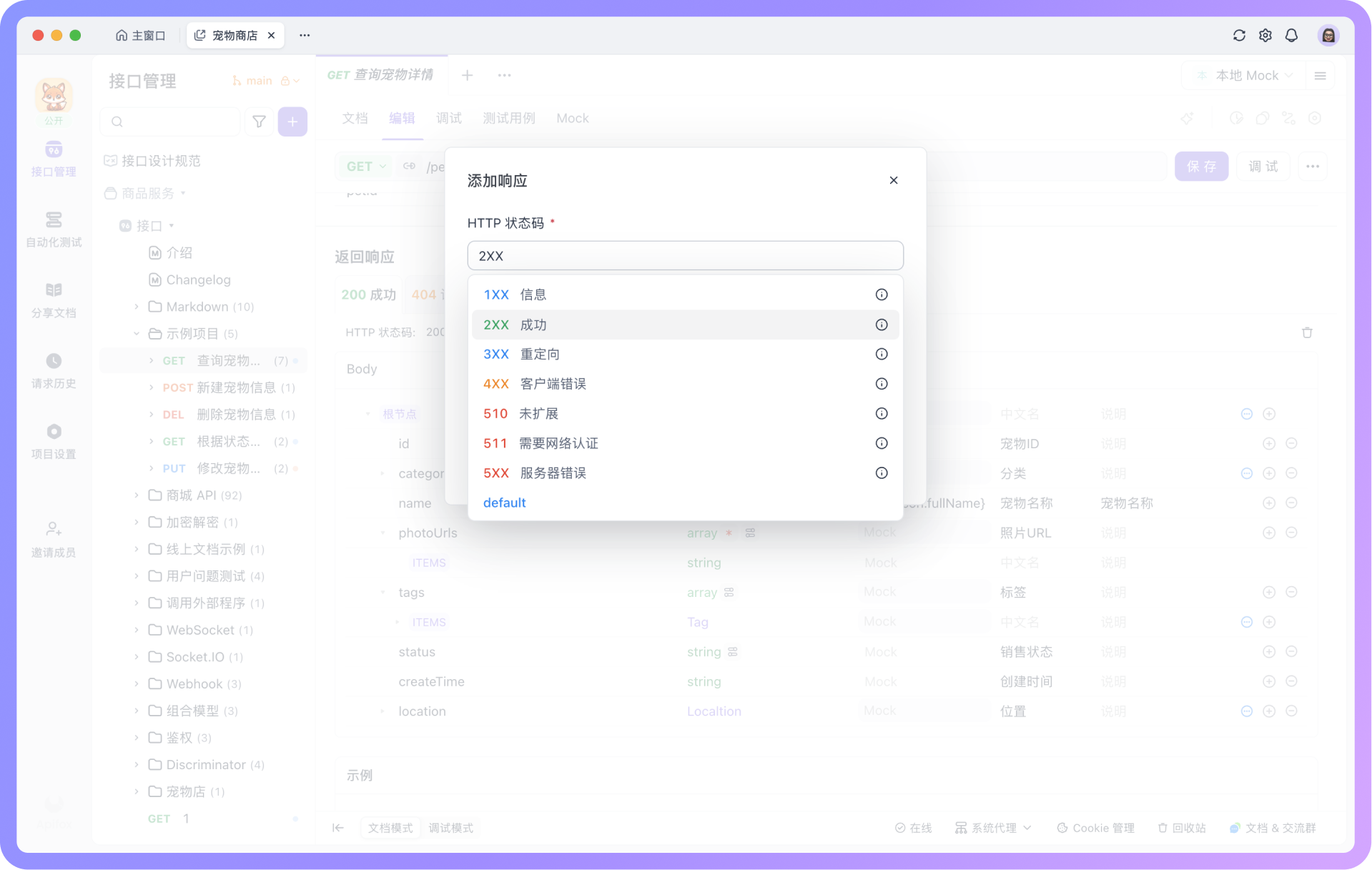Select default at the bottom of the status list
This screenshot has height=870, width=1372.
coord(504,503)
